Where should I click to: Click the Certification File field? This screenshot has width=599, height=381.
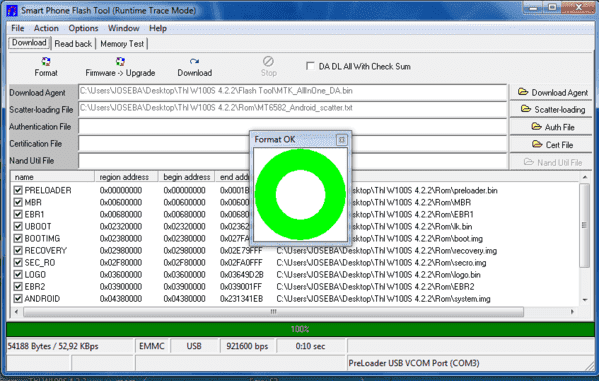pyautogui.click(x=293, y=144)
